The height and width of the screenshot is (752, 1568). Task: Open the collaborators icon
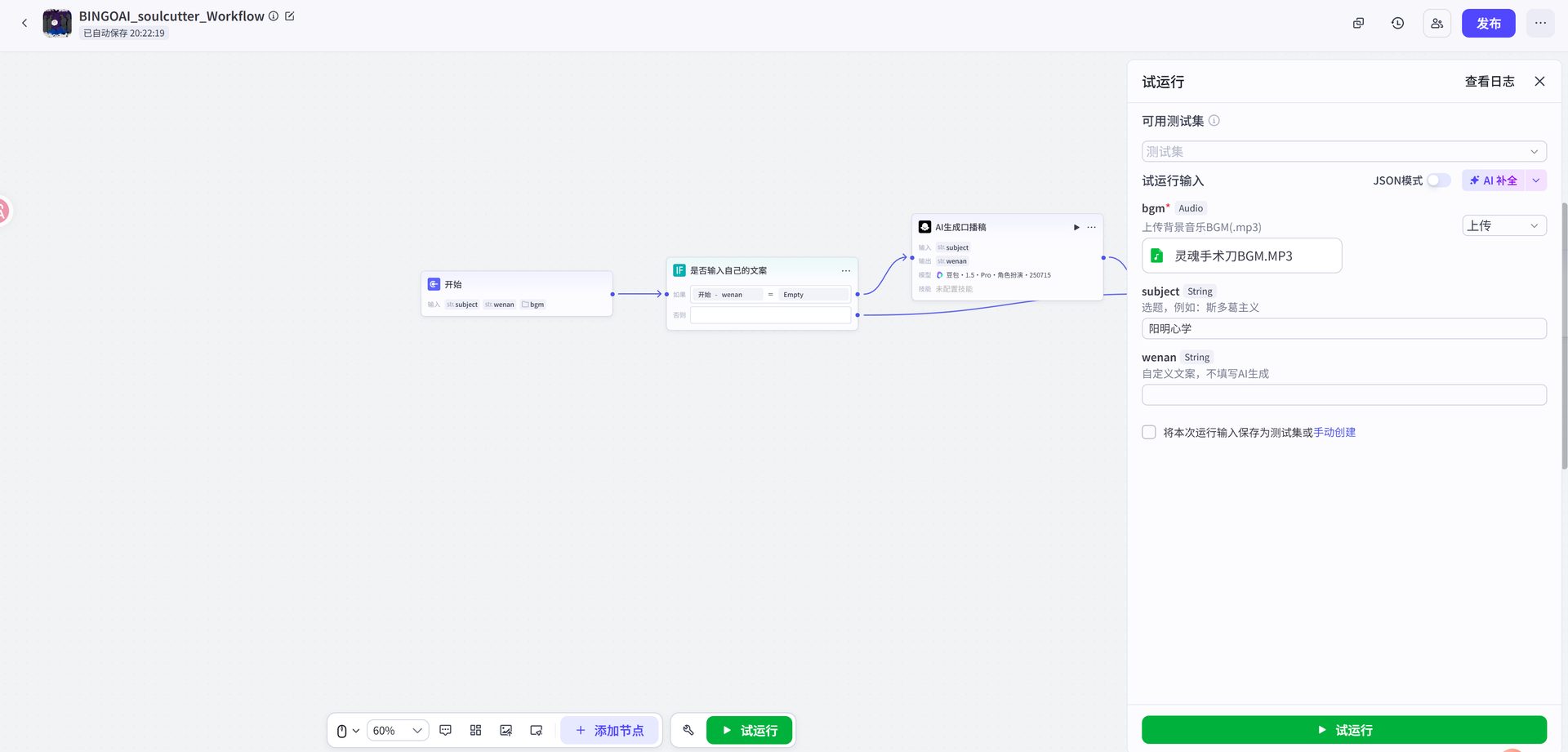coord(1437,23)
